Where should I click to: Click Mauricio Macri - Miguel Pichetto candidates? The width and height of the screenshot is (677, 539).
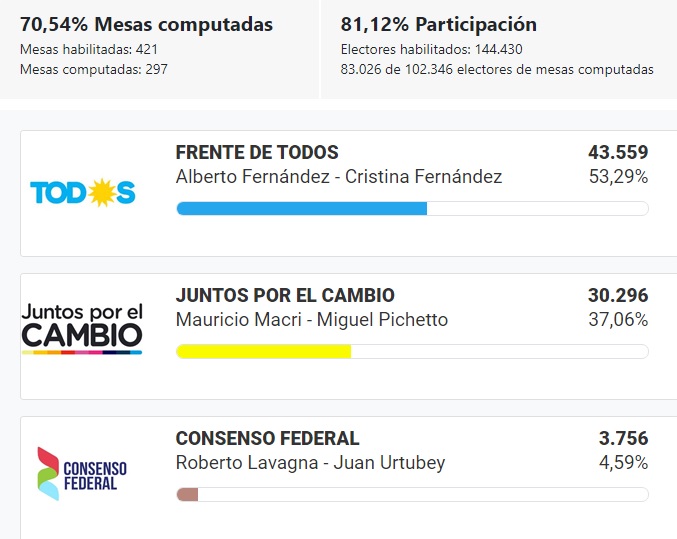tap(311, 320)
